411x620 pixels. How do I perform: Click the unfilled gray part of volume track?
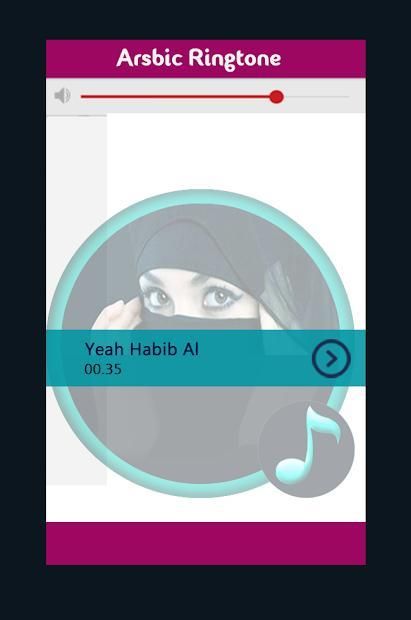click(x=316, y=96)
